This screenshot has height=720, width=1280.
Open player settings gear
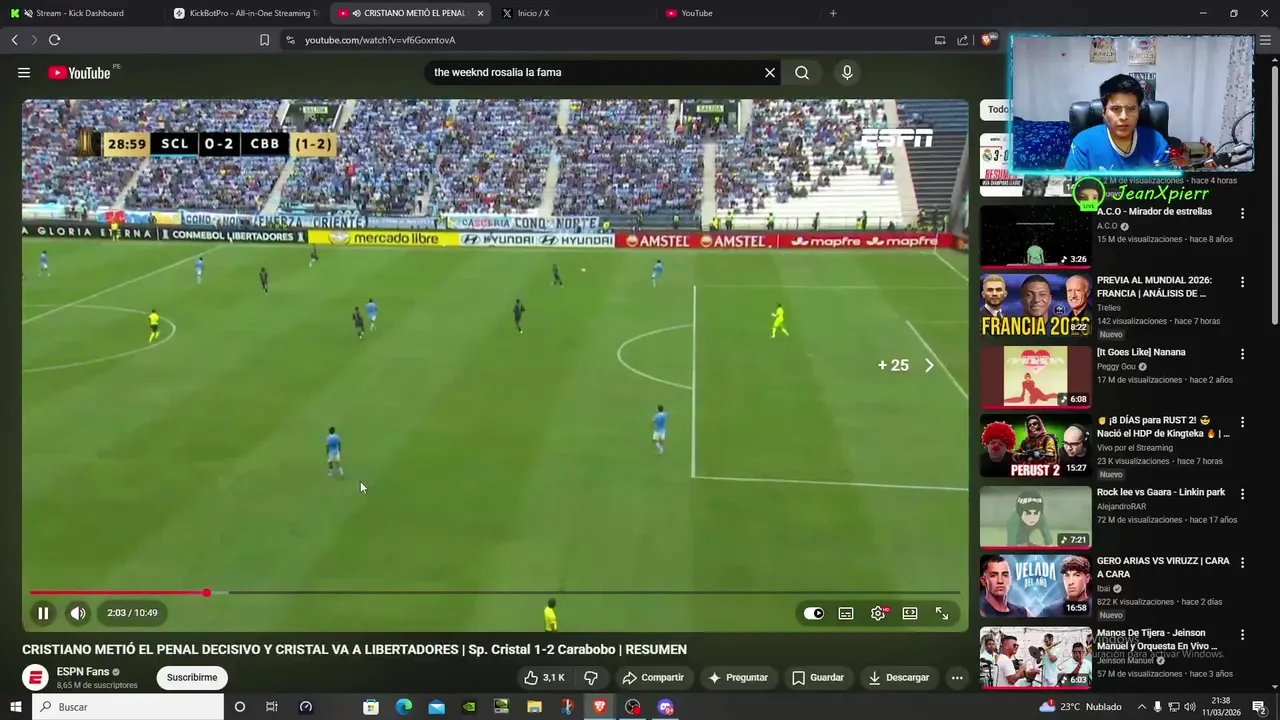(x=878, y=613)
